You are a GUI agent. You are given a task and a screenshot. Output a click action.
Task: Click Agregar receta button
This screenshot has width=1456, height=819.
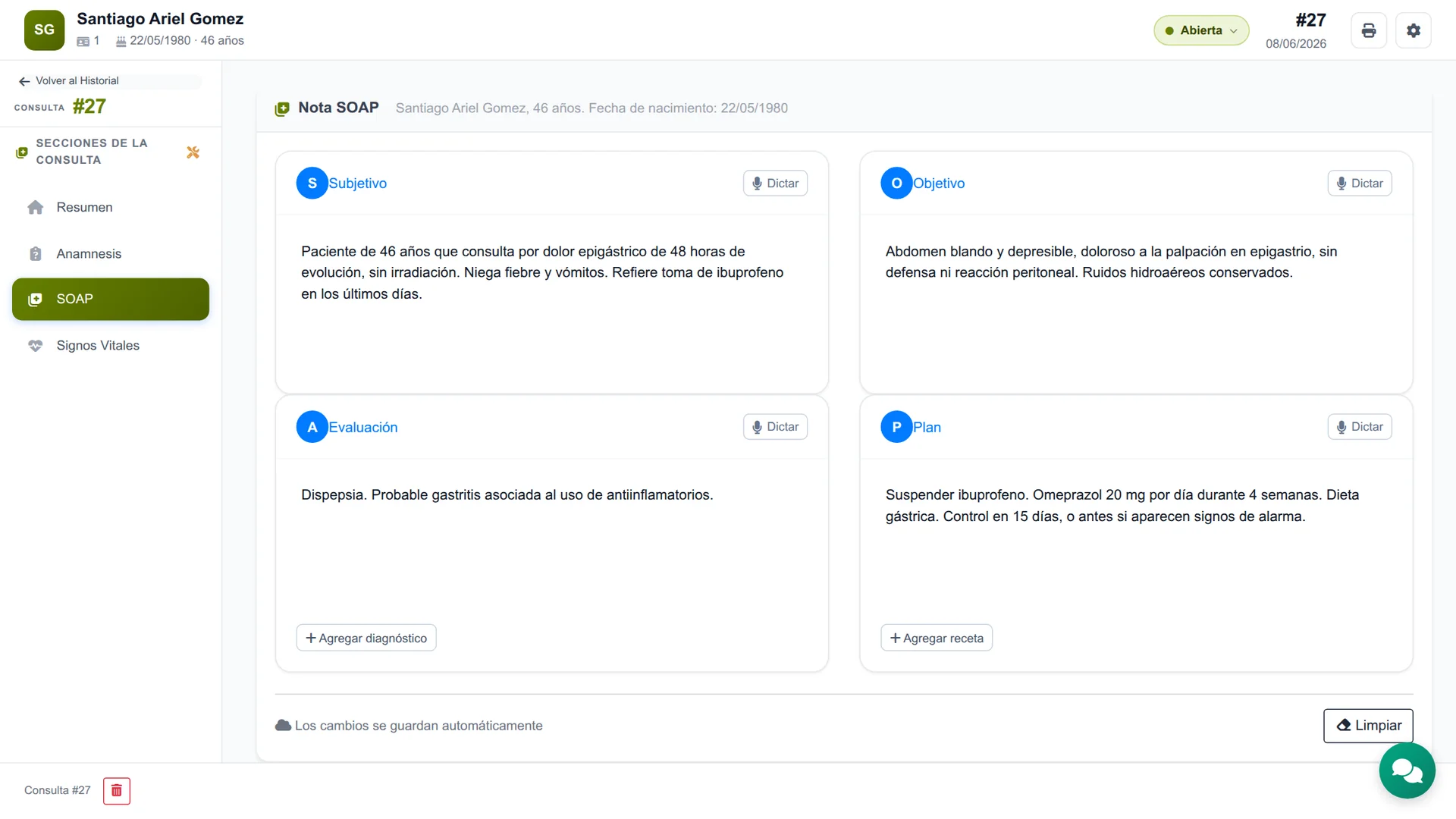pyautogui.click(x=937, y=638)
